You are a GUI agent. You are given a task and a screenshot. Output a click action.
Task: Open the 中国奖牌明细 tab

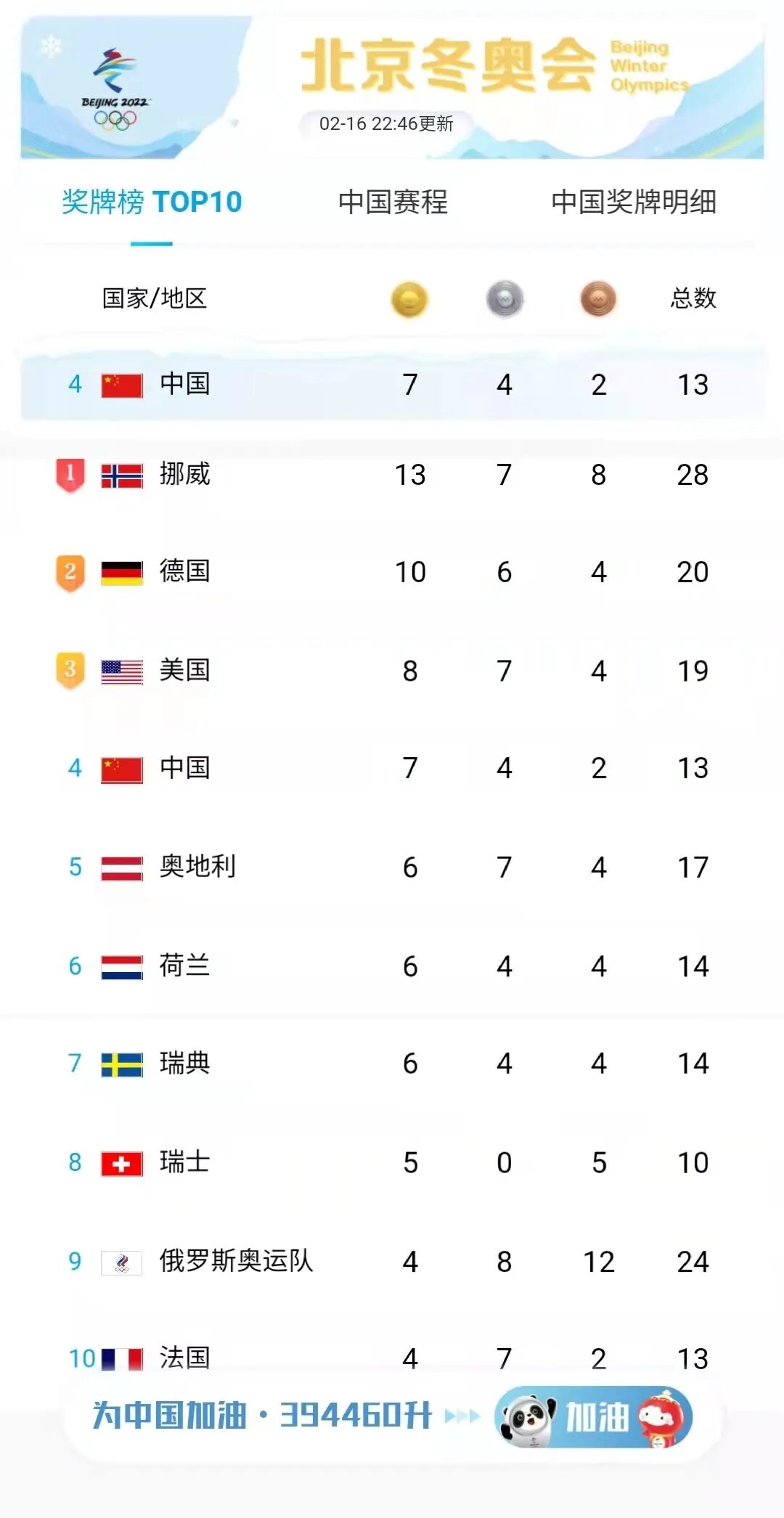coord(634,202)
